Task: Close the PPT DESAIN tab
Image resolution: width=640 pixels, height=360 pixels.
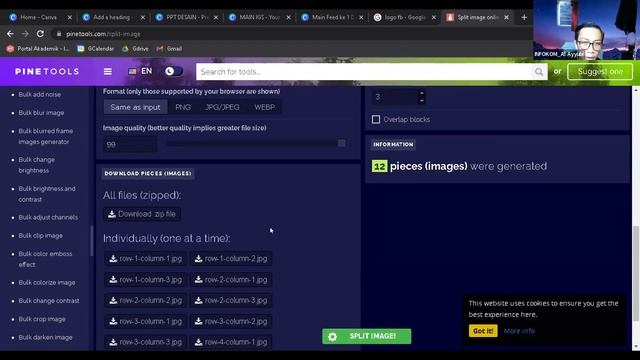Action: [x=216, y=17]
